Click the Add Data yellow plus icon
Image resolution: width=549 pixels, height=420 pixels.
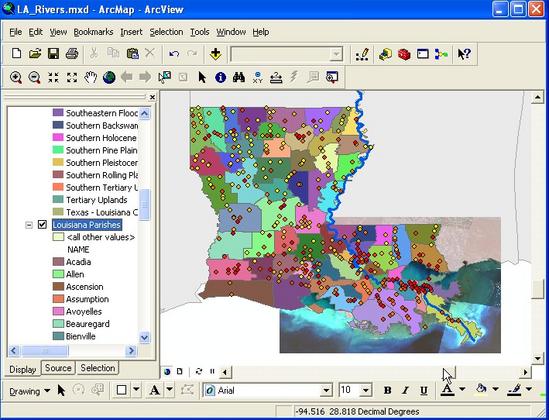click(215, 54)
